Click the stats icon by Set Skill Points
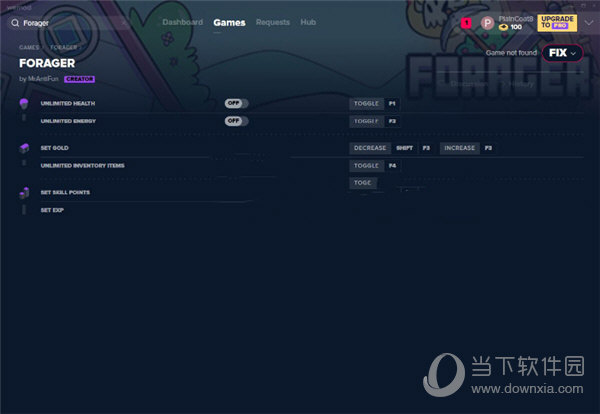This screenshot has width=600, height=414. coord(24,192)
